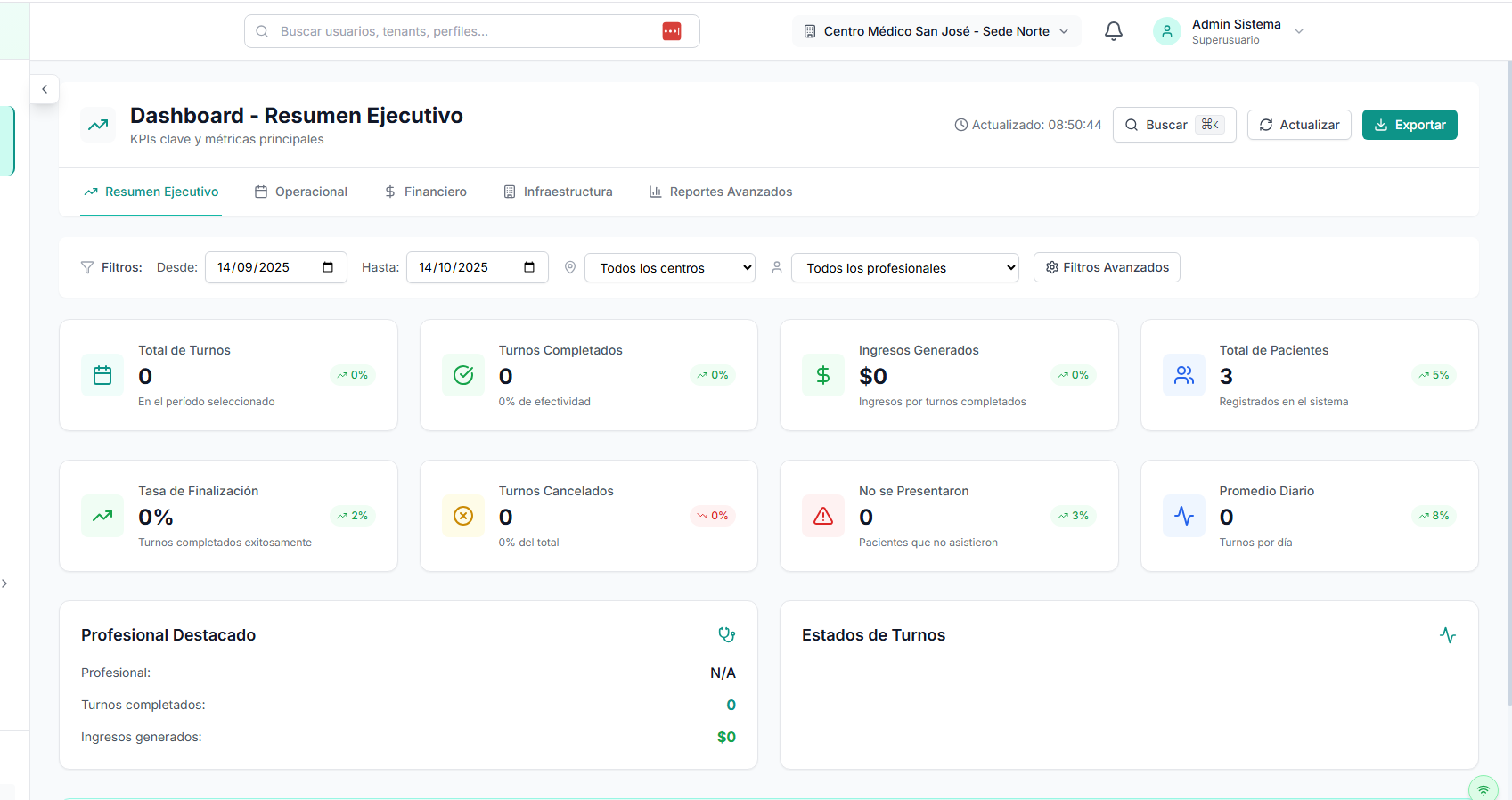The image size is (1512, 800).
Task: Switch to the Resumen Ejecutivo tab
Action: (151, 192)
